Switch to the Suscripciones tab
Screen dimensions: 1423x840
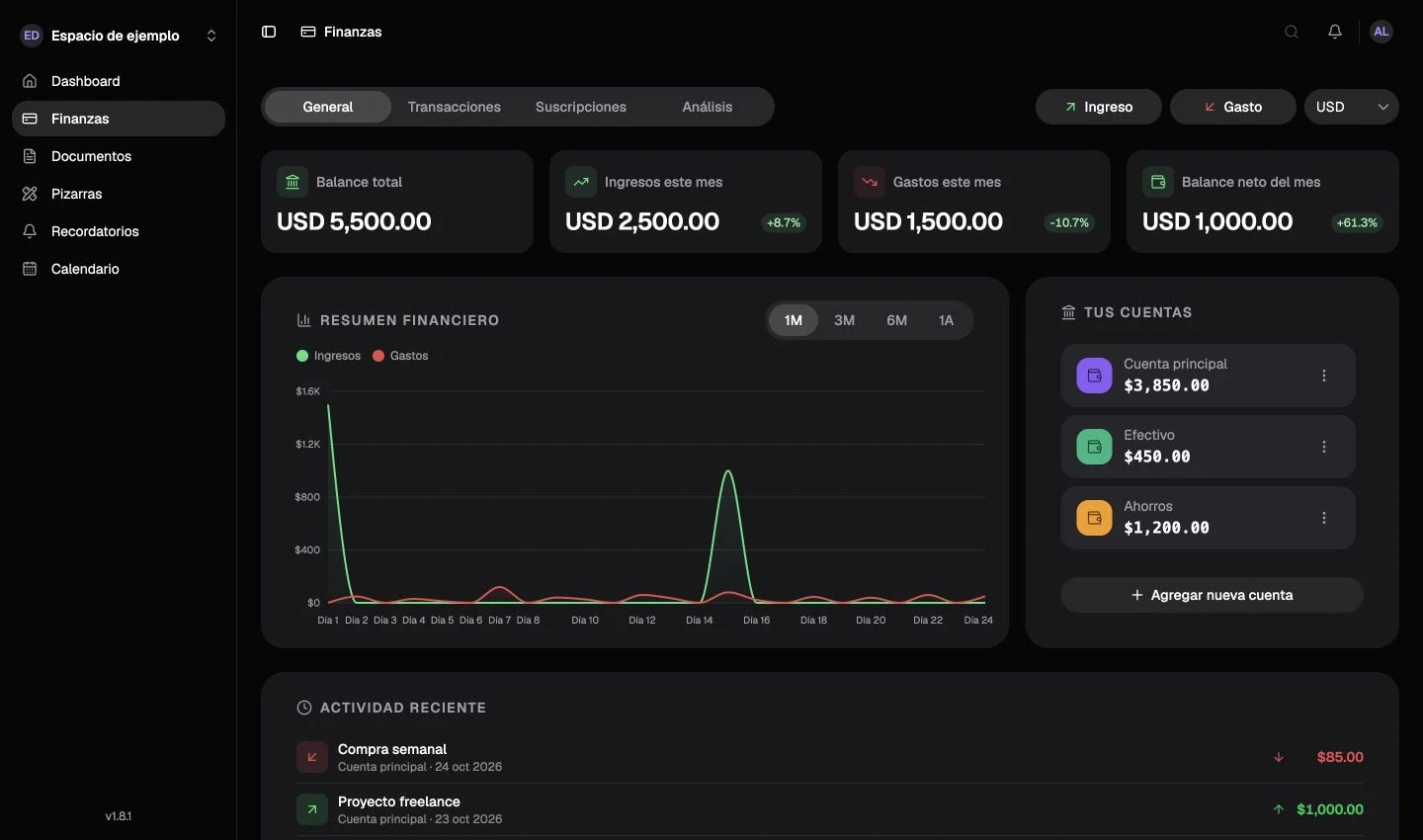tap(581, 107)
